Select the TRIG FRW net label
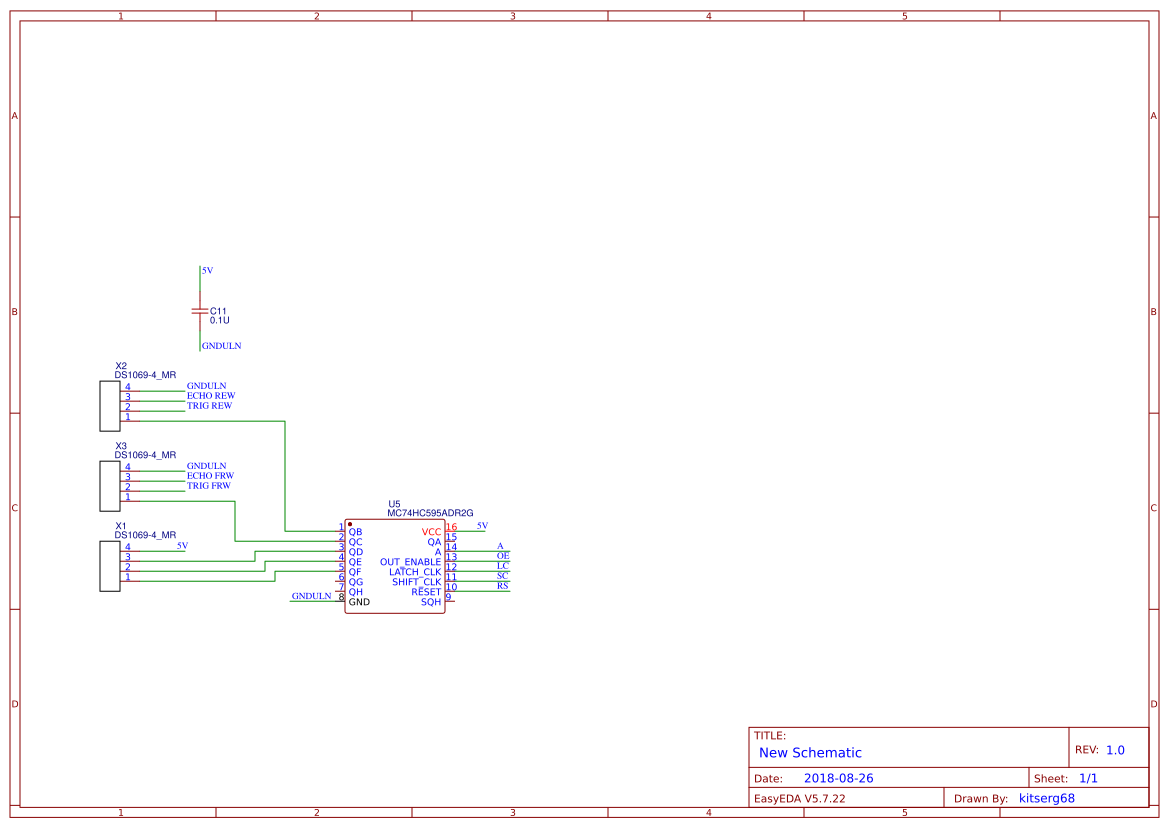Screen dimensions: 1169x828 coord(209,485)
